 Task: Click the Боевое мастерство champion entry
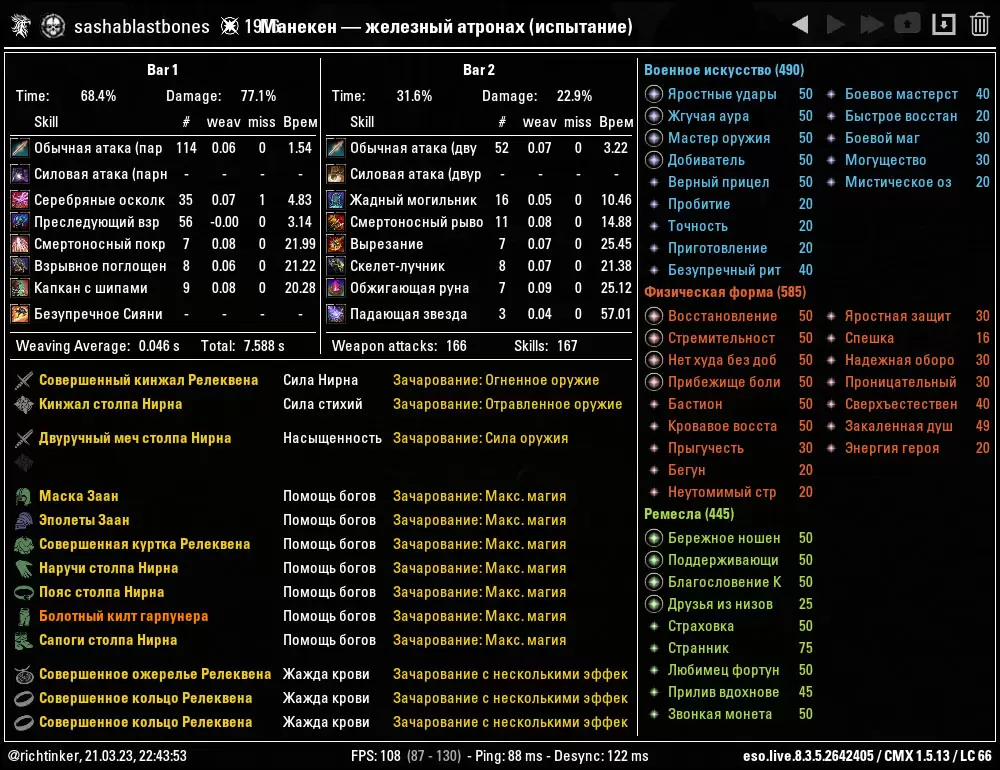(908, 94)
